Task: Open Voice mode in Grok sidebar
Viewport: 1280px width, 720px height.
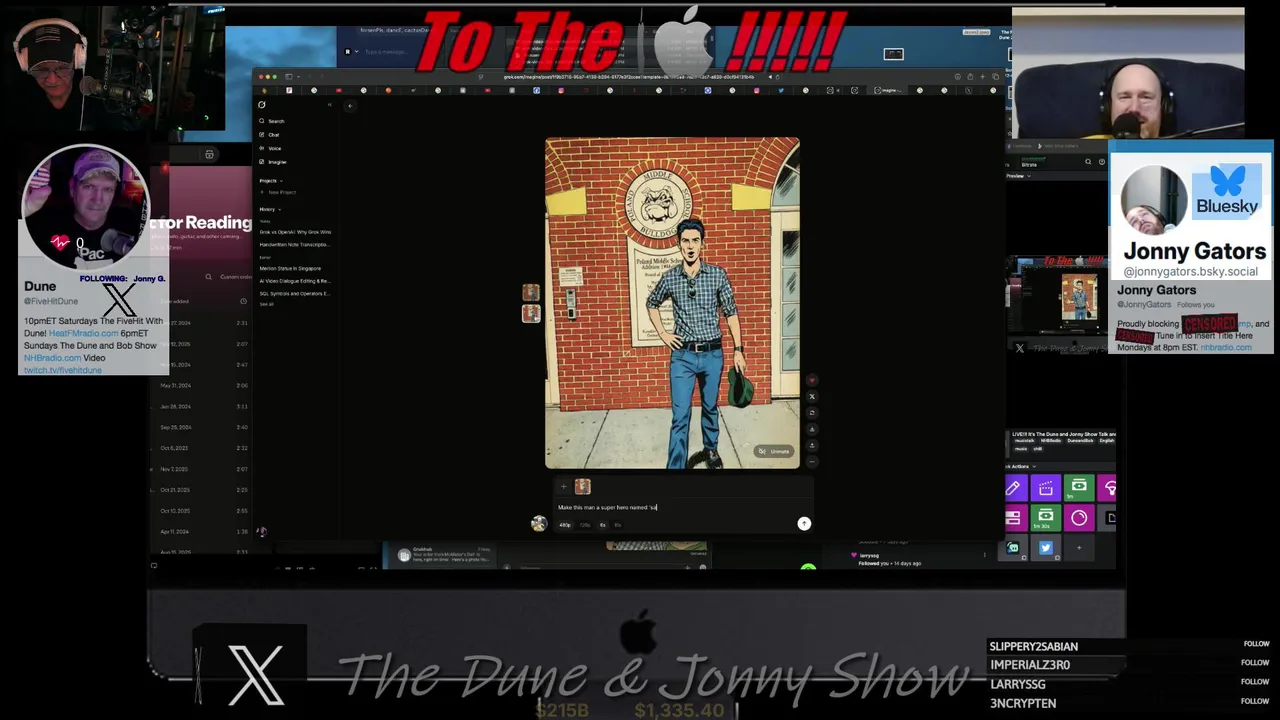Action: [x=270, y=148]
